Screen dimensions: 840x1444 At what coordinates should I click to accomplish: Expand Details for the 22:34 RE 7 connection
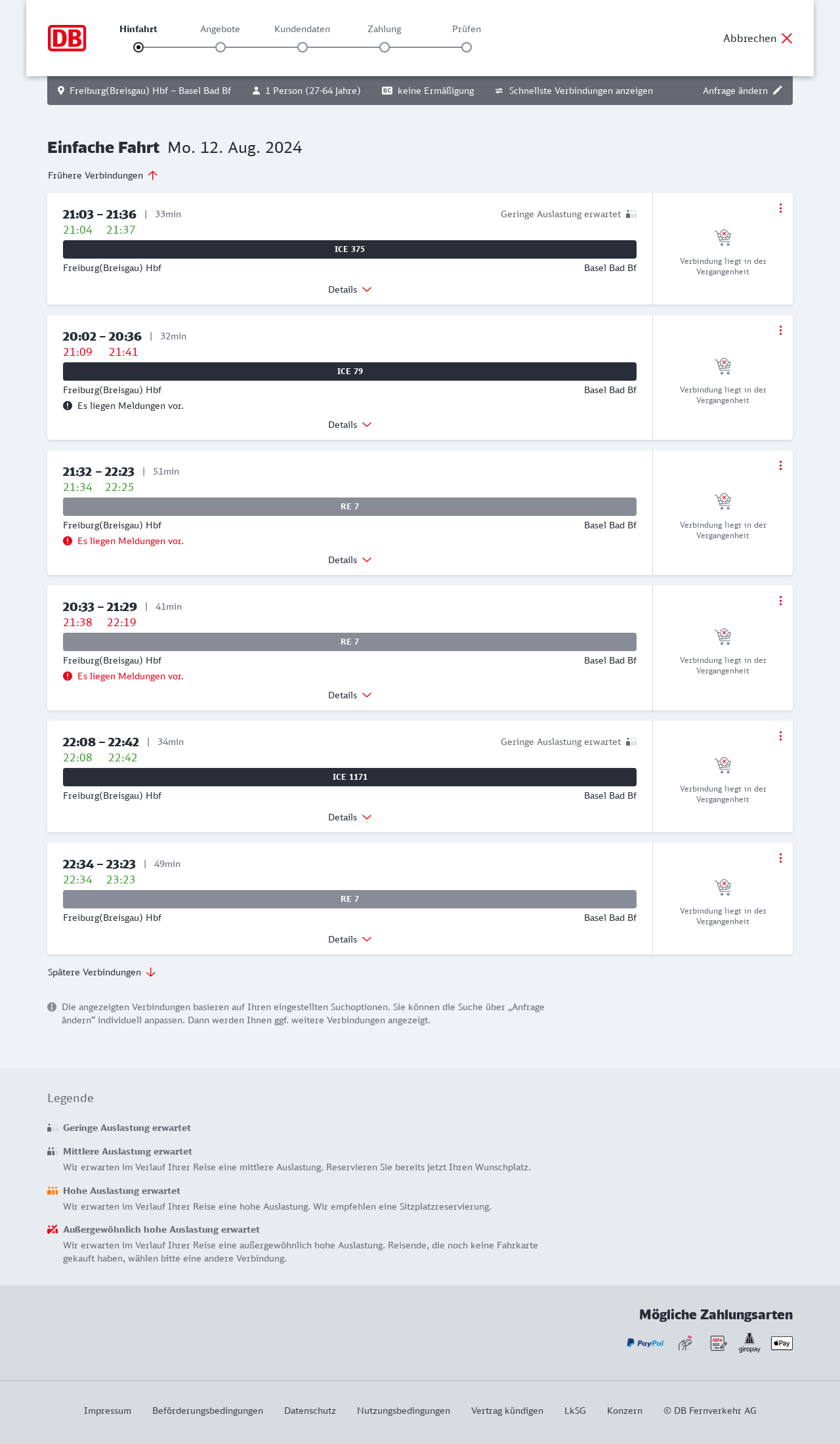pos(350,939)
